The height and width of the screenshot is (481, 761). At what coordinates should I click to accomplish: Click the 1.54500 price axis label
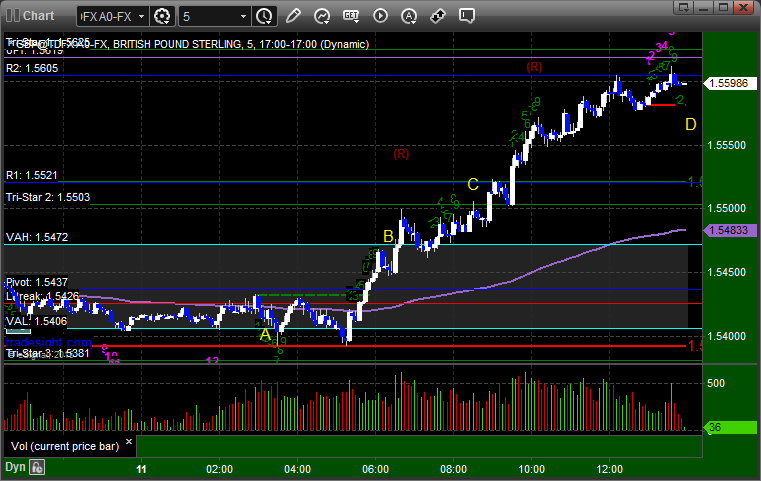tap(727, 272)
